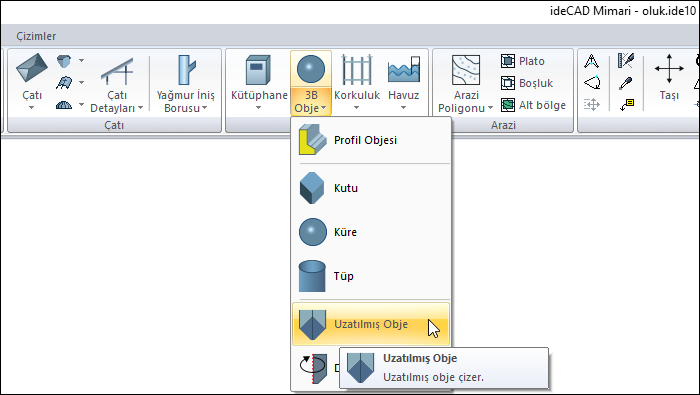Screen dimensions: 700x395
Task: Select the Arazi Poligonu terrain icon
Action: [466, 70]
